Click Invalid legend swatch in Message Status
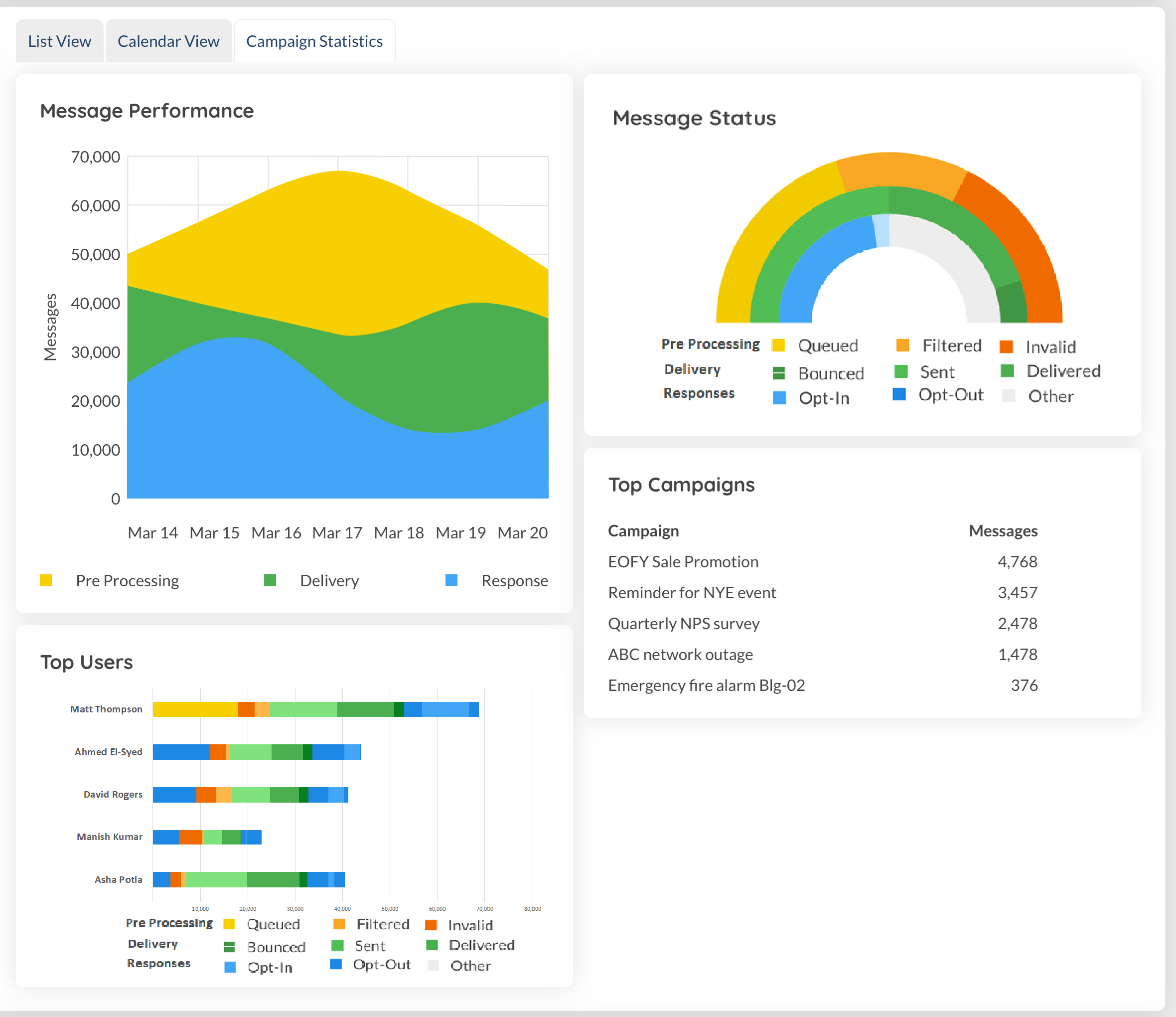The width and height of the screenshot is (1176, 1017). 1006,346
